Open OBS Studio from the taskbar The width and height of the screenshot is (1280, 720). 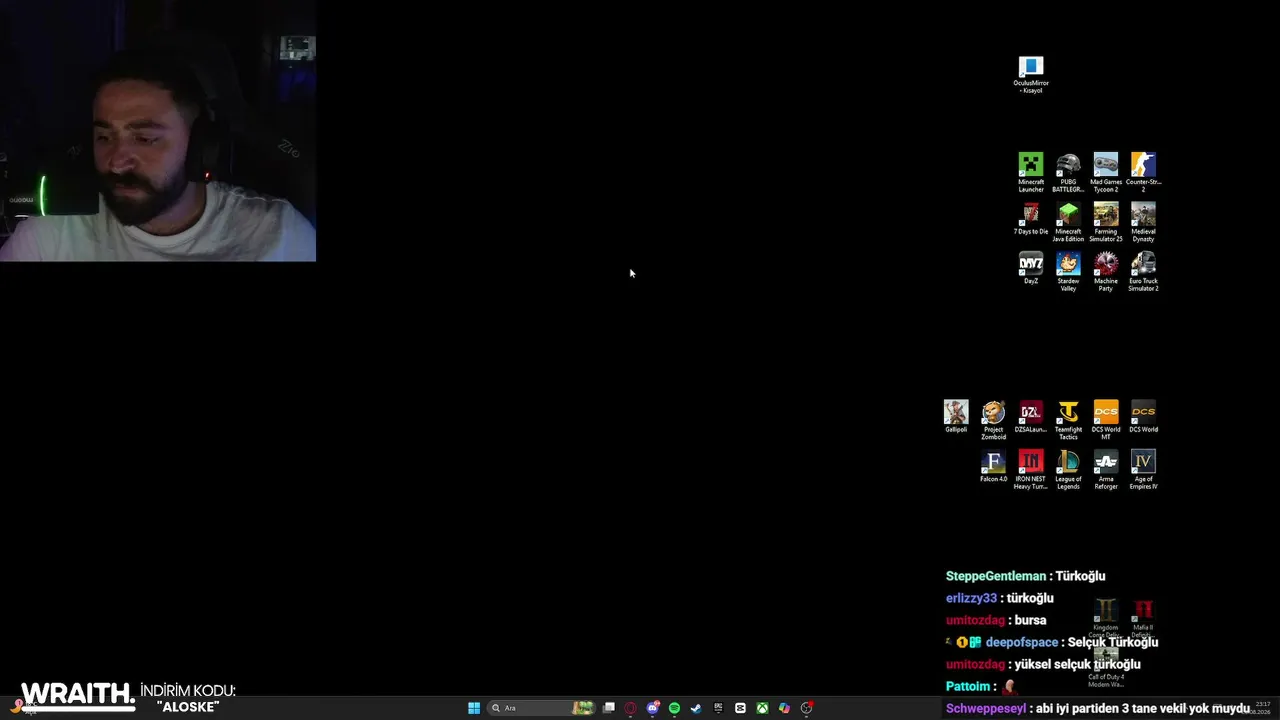coord(806,708)
